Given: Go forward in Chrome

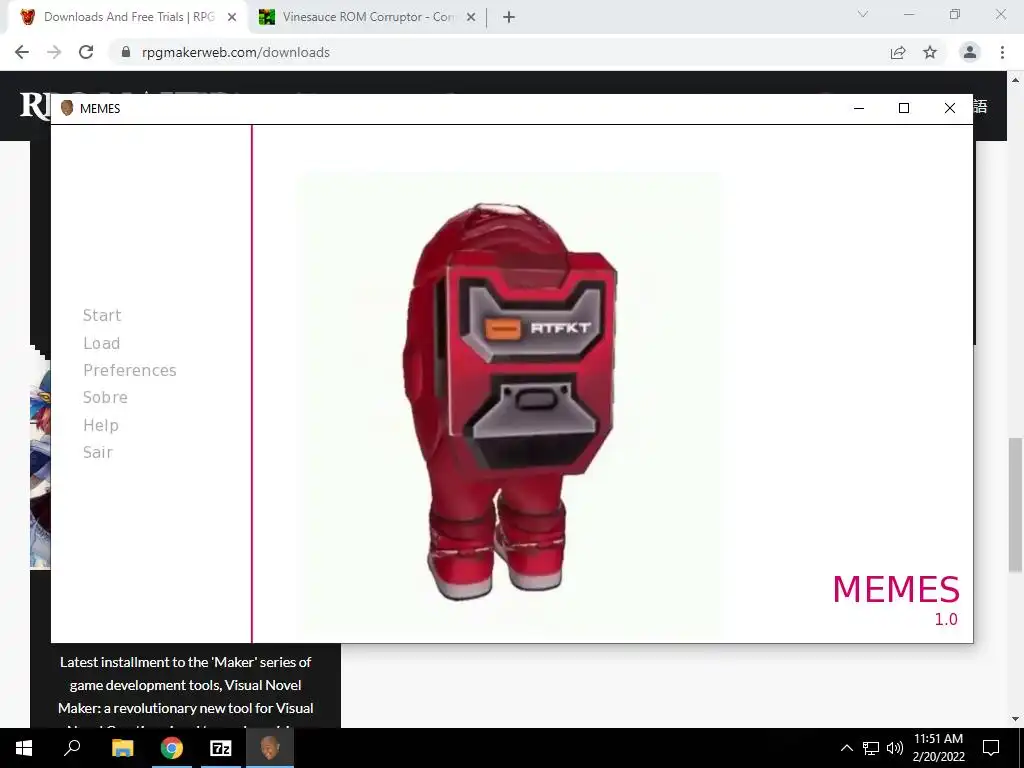Looking at the screenshot, I should click(x=54, y=52).
